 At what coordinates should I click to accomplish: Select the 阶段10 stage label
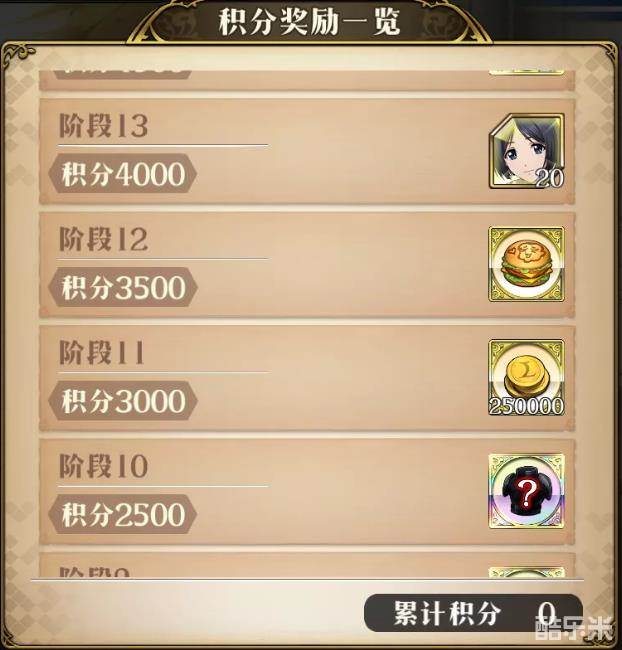tap(104, 466)
